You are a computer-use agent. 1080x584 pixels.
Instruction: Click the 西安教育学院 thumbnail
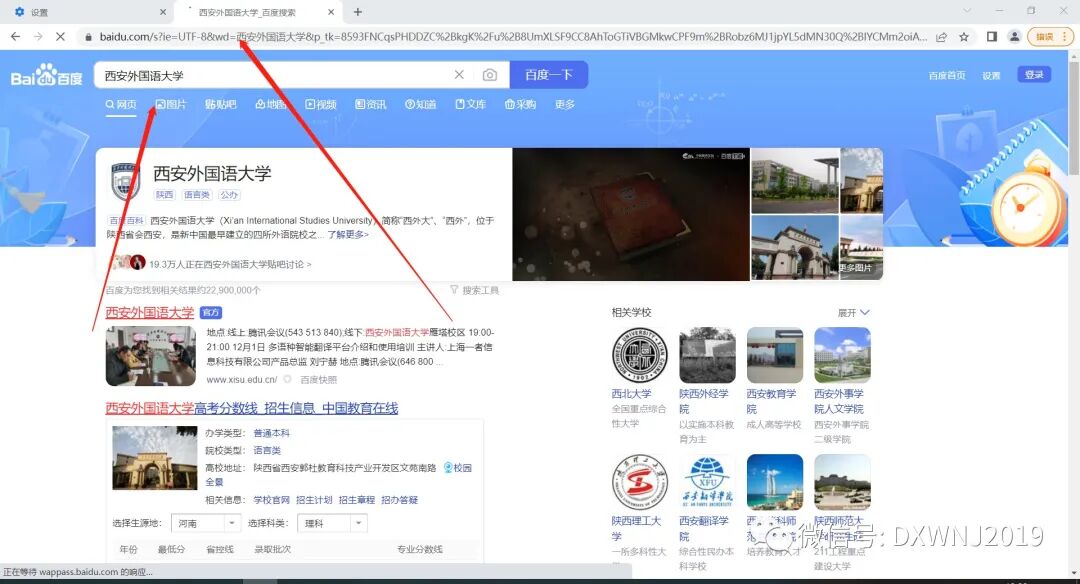[x=775, y=355]
